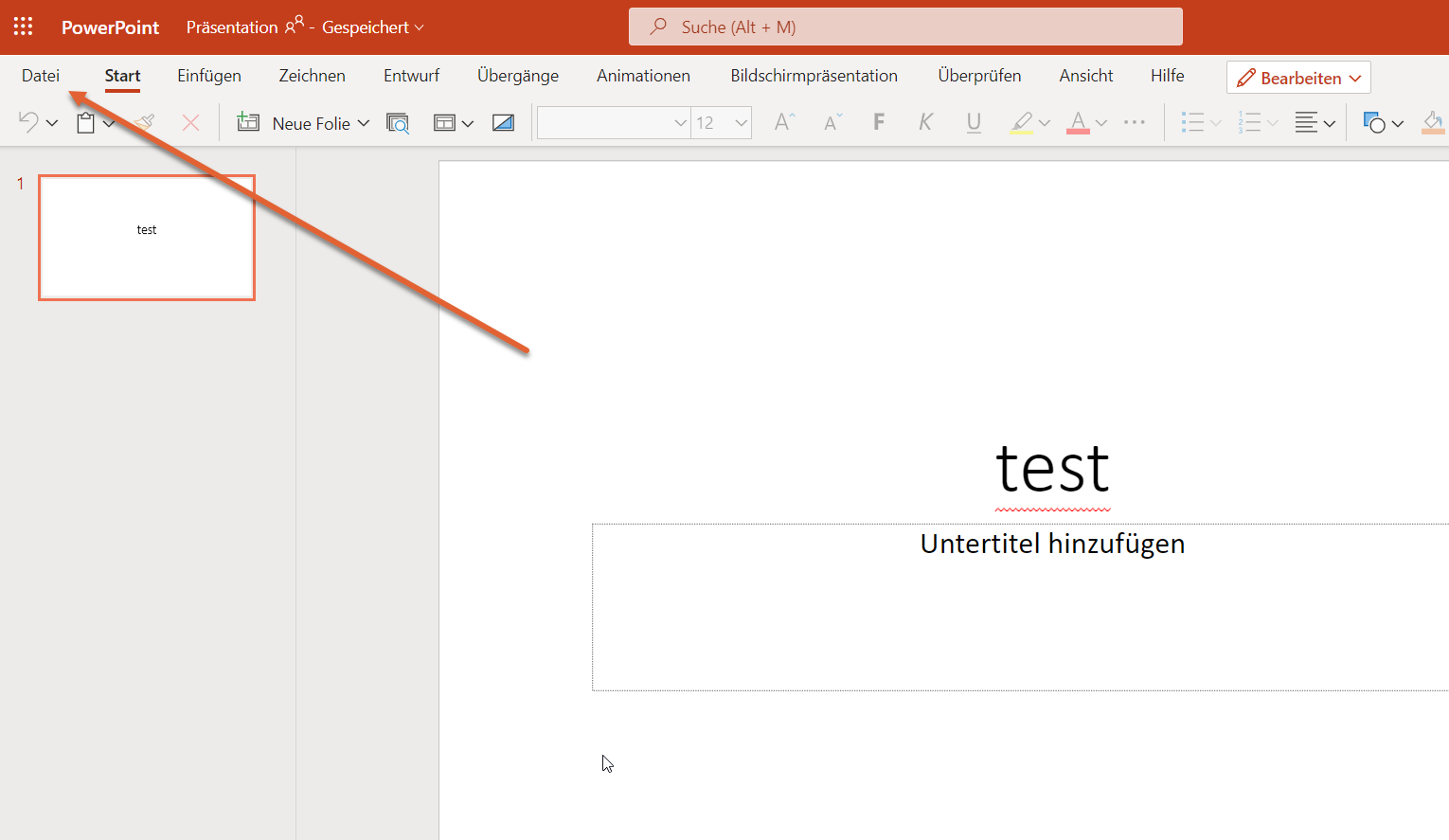The image size is (1449, 840).
Task: Expand the Neue Folie dropdown arrow
Action: coord(364,122)
